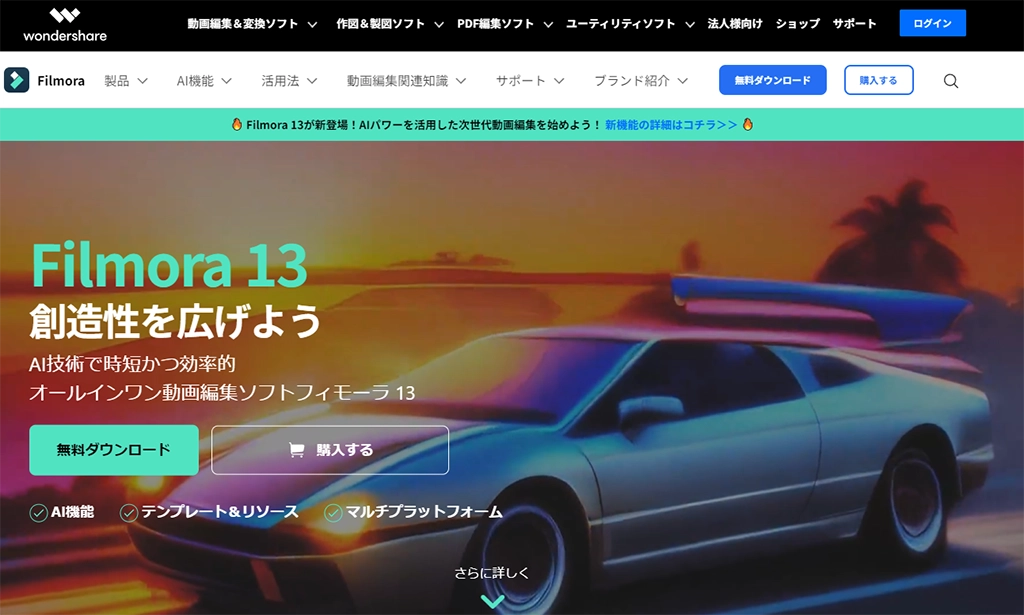The height and width of the screenshot is (615, 1024).
Task: Expand the Filmora navbar サポート chevron
Action: [x=559, y=81]
